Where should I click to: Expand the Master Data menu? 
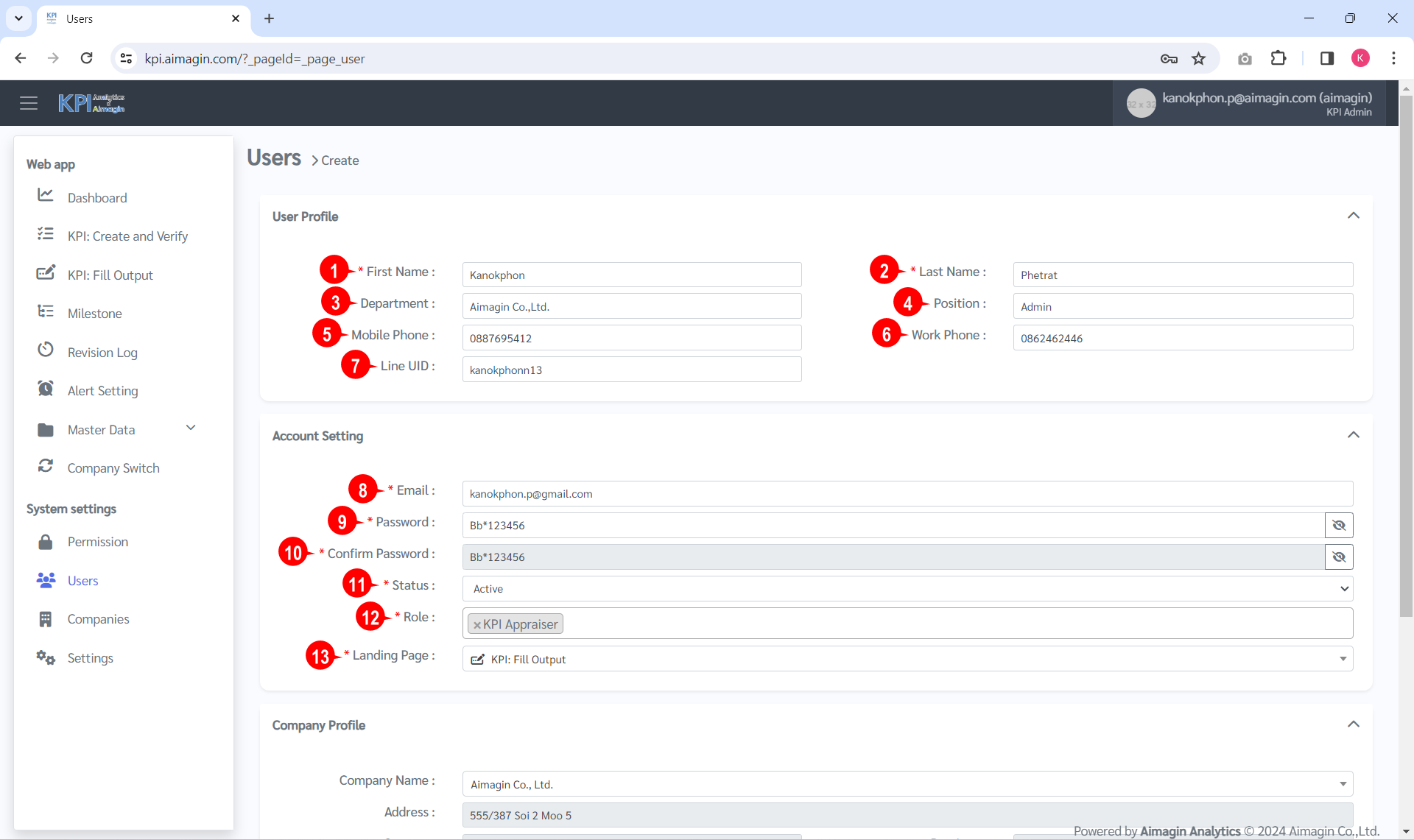click(x=191, y=428)
